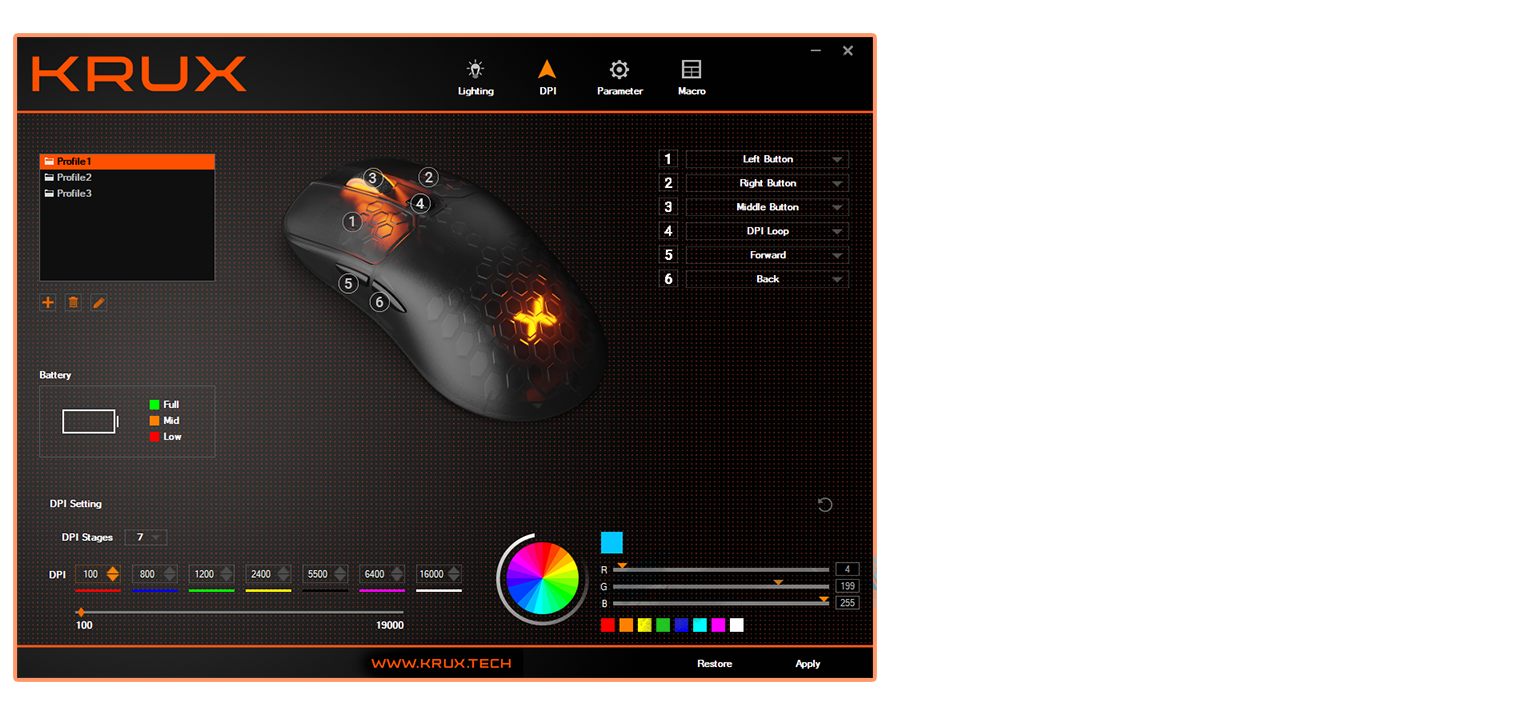Click the B color slider
The image size is (1536, 720).
pyautogui.click(x=721, y=603)
